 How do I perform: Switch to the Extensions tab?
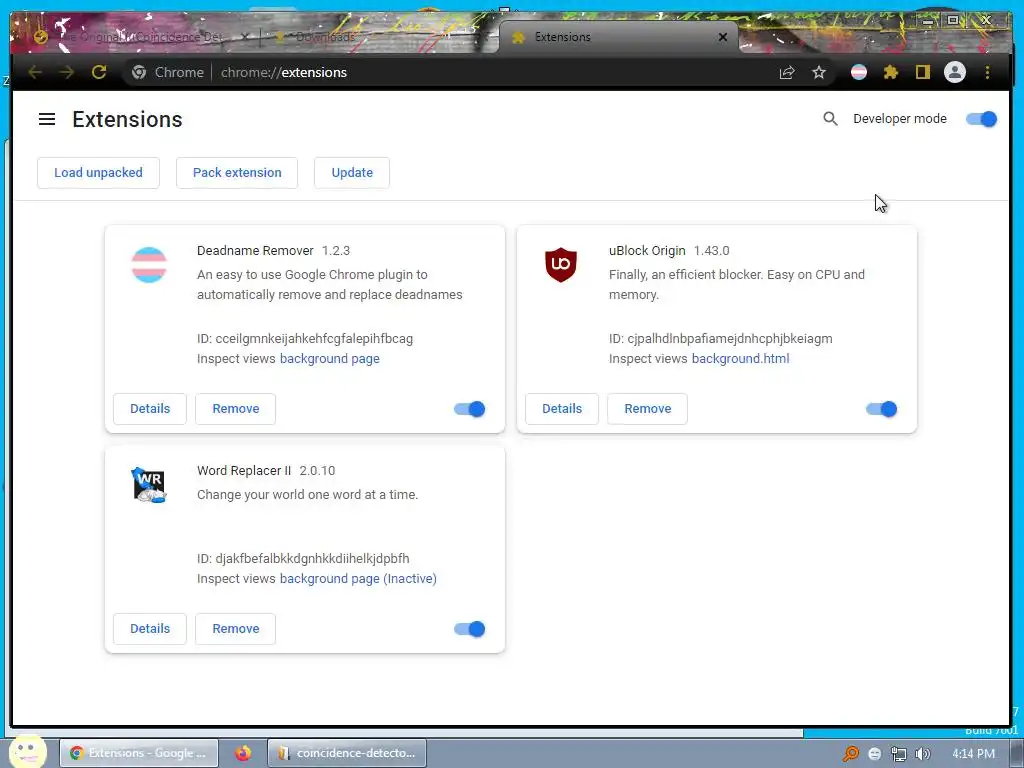coord(618,37)
